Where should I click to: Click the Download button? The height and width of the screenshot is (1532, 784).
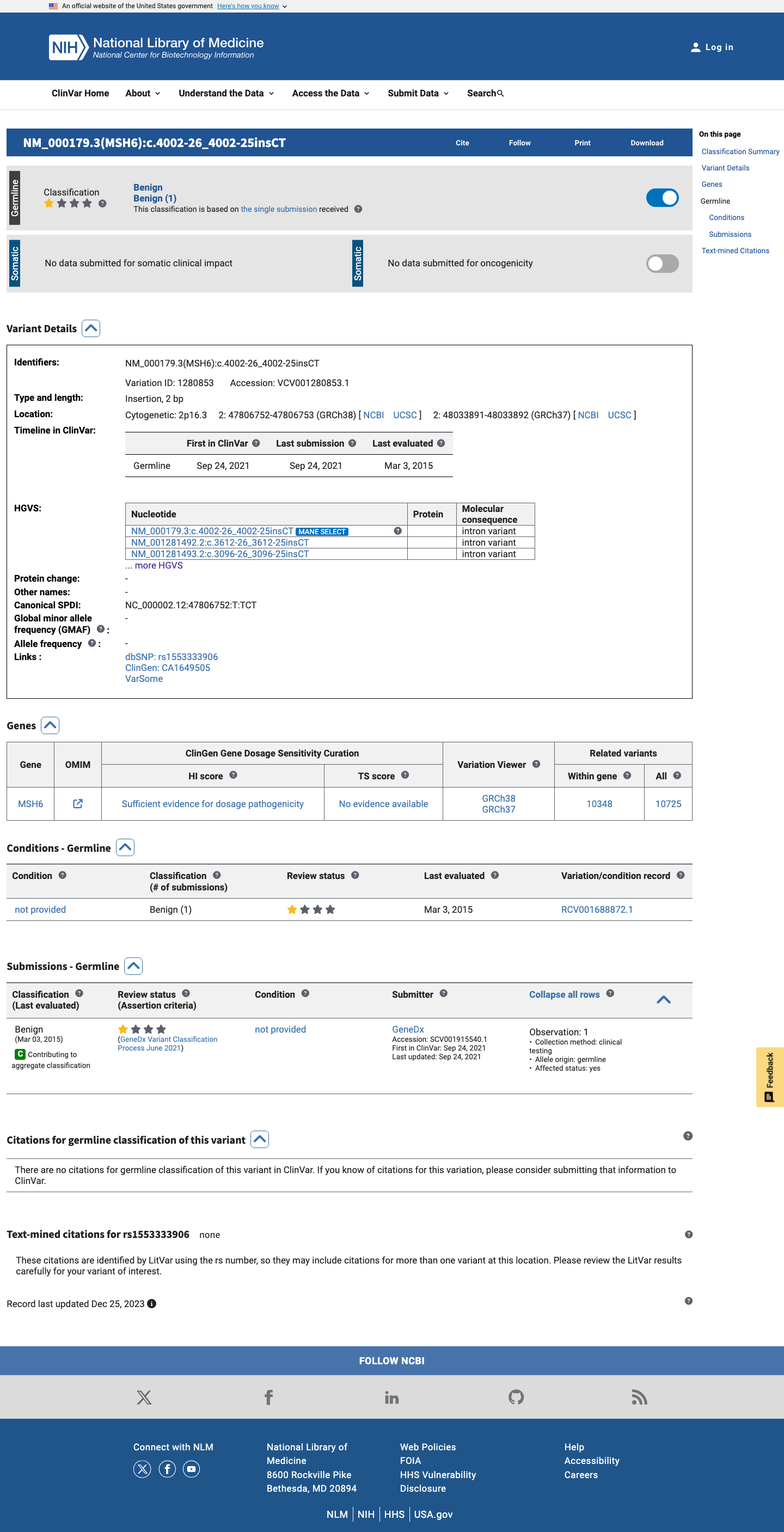click(647, 143)
